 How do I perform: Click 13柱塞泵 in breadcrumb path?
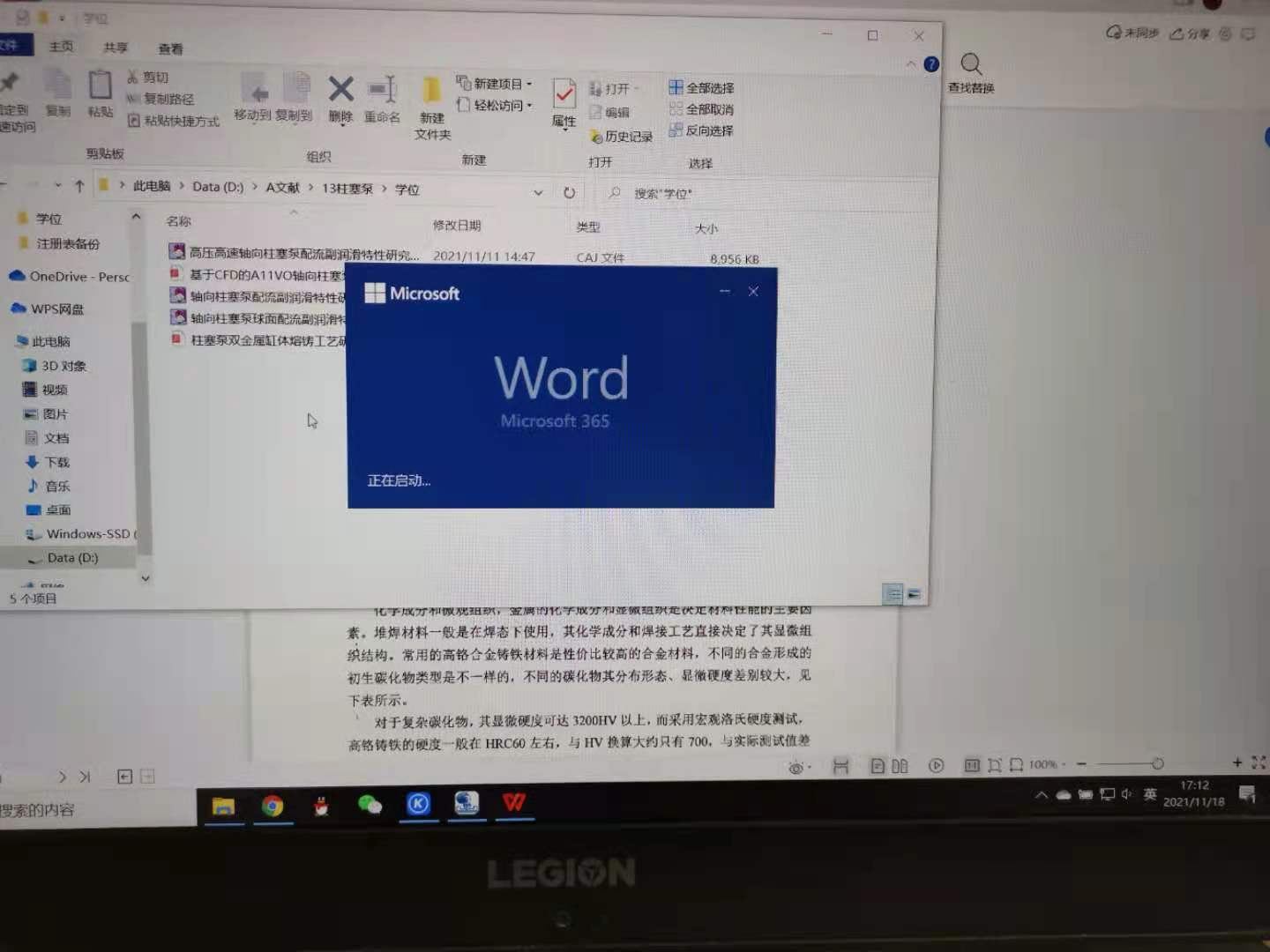click(x=347, y=189)
